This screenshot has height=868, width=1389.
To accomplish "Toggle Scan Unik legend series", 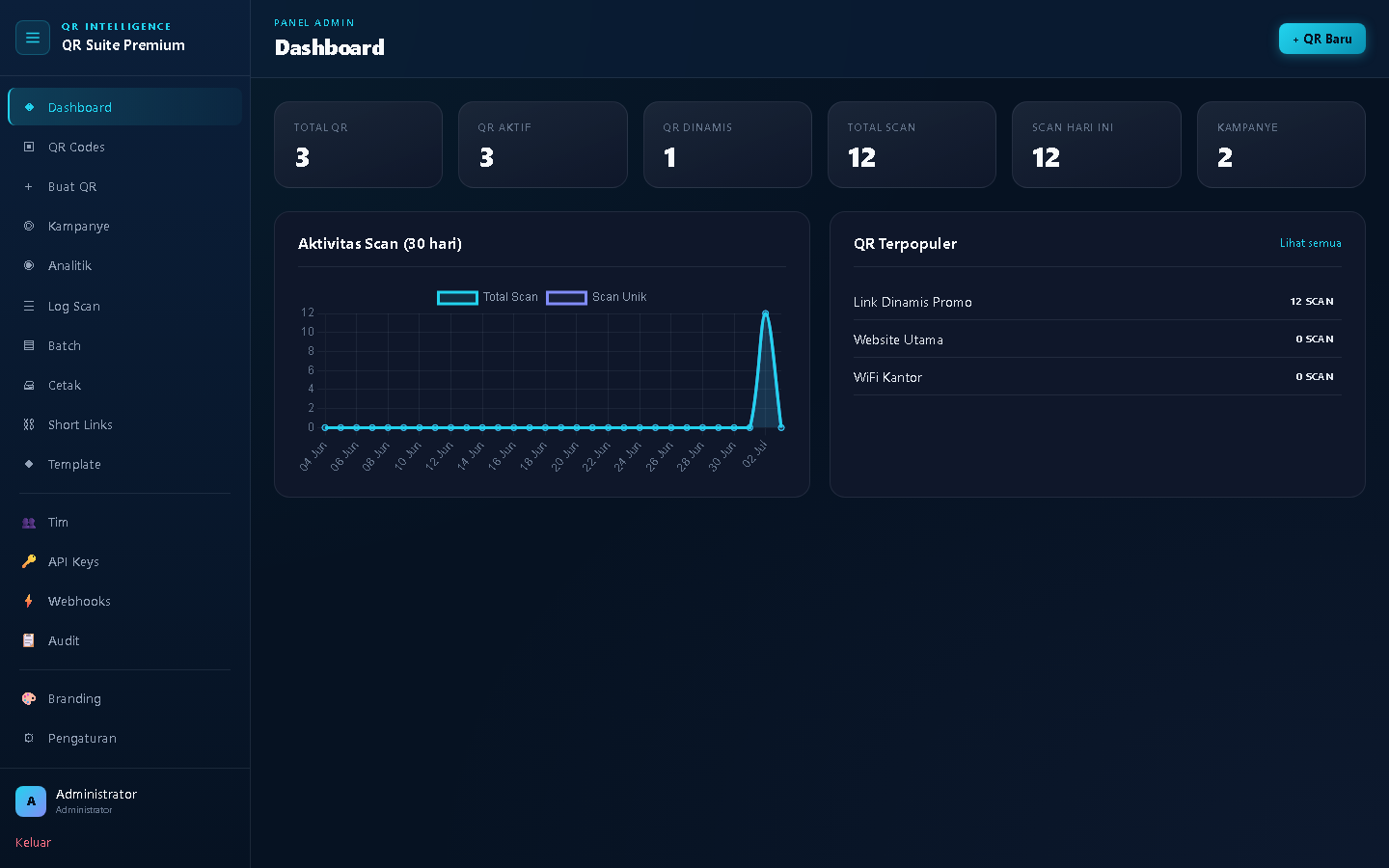I will click(596, 297).
